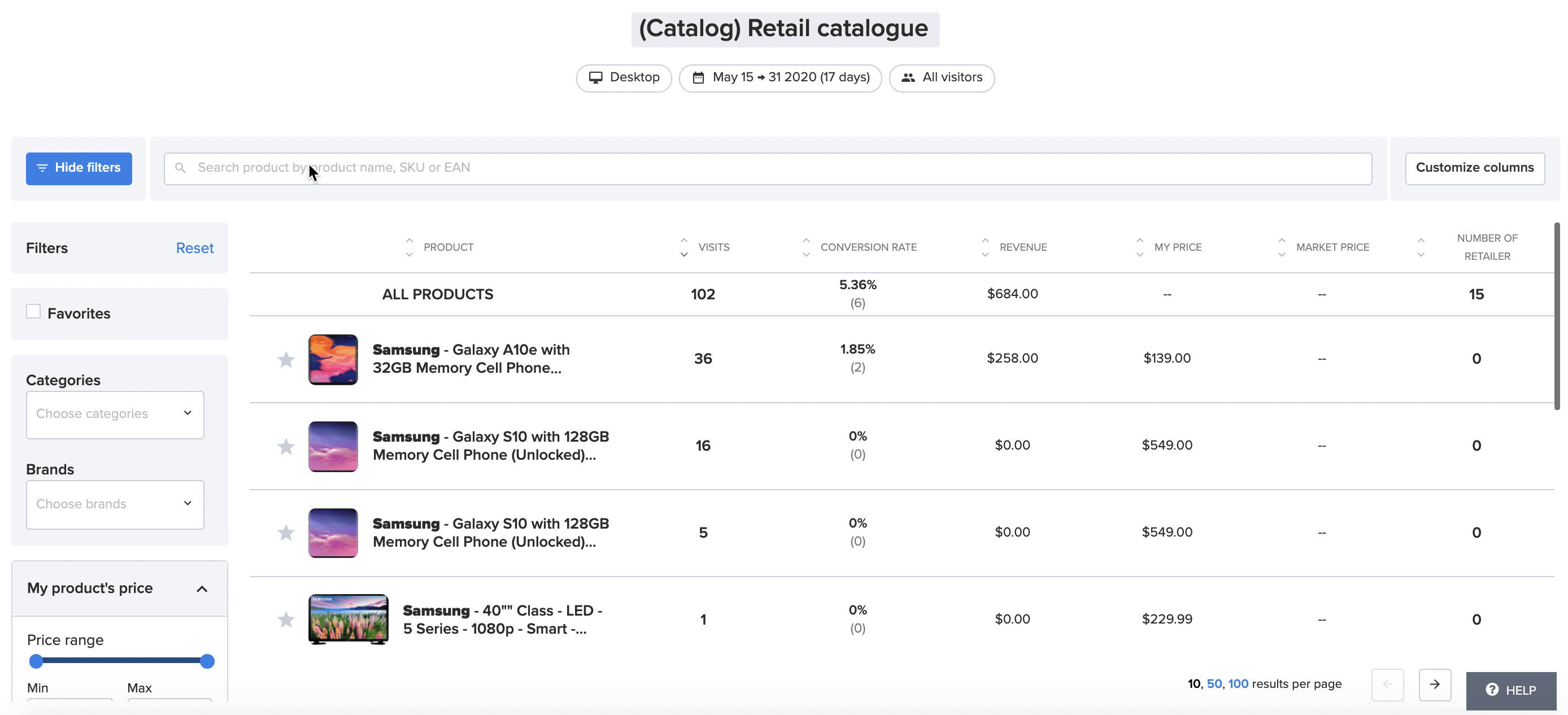Click the $684.00 total revenue value
This screenshot has width=1568, height=715.
click(x=1012, y=294)
